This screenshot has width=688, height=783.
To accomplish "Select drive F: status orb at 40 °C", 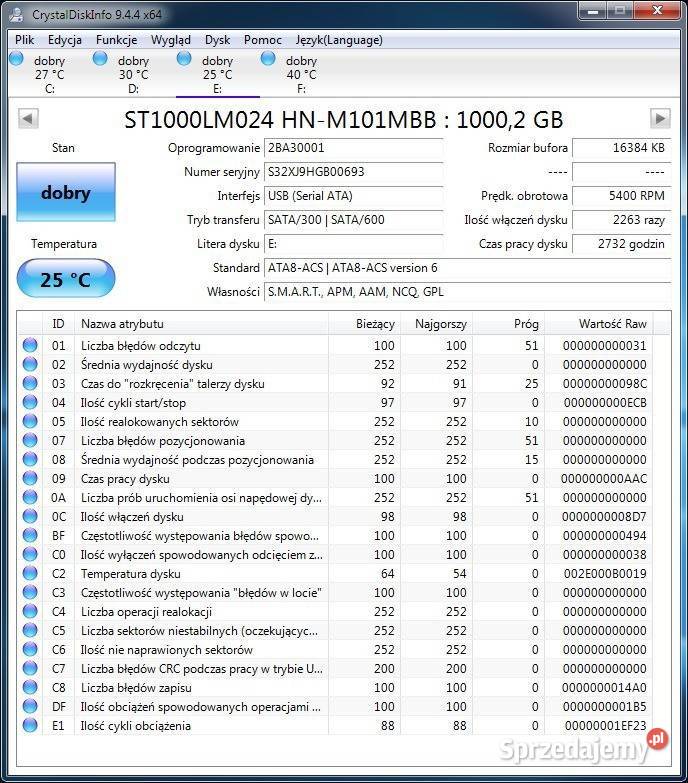I will pyautogui.click(x=268, y=60).
